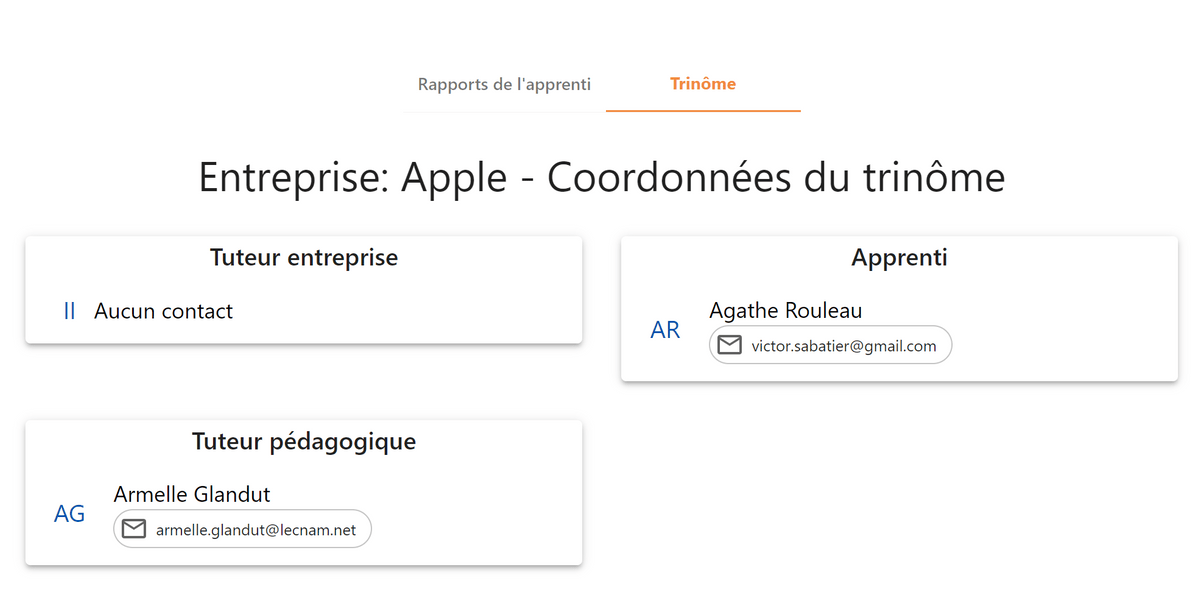
Task: Click the Entreprise: Apple page title
Action: [x=601, y=177]
